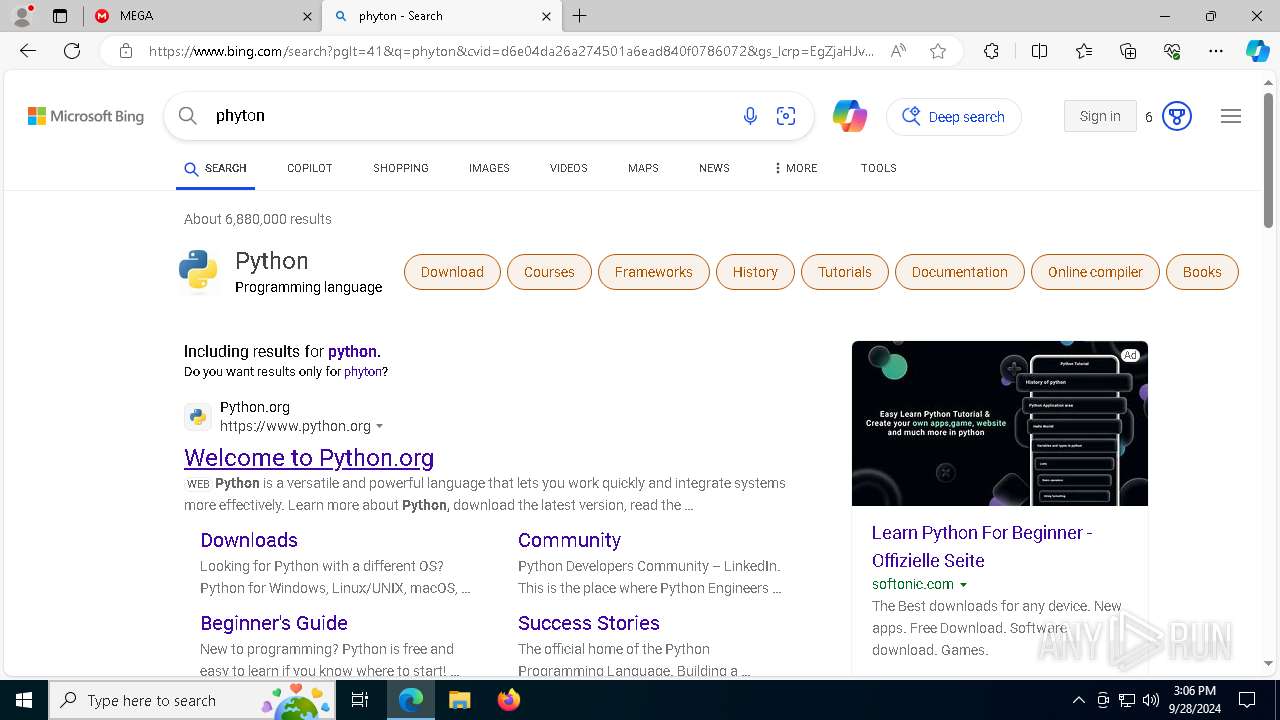The width and height of the screenshot is (1280, 720).
Task: Open Welcome to Python.org result
Action: (309, 458)
